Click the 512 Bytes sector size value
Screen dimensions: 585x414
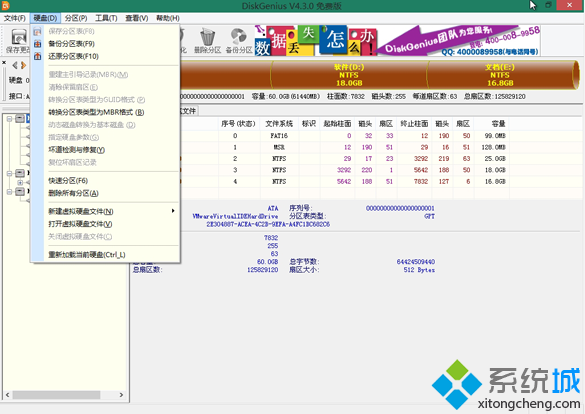point(419,270)
